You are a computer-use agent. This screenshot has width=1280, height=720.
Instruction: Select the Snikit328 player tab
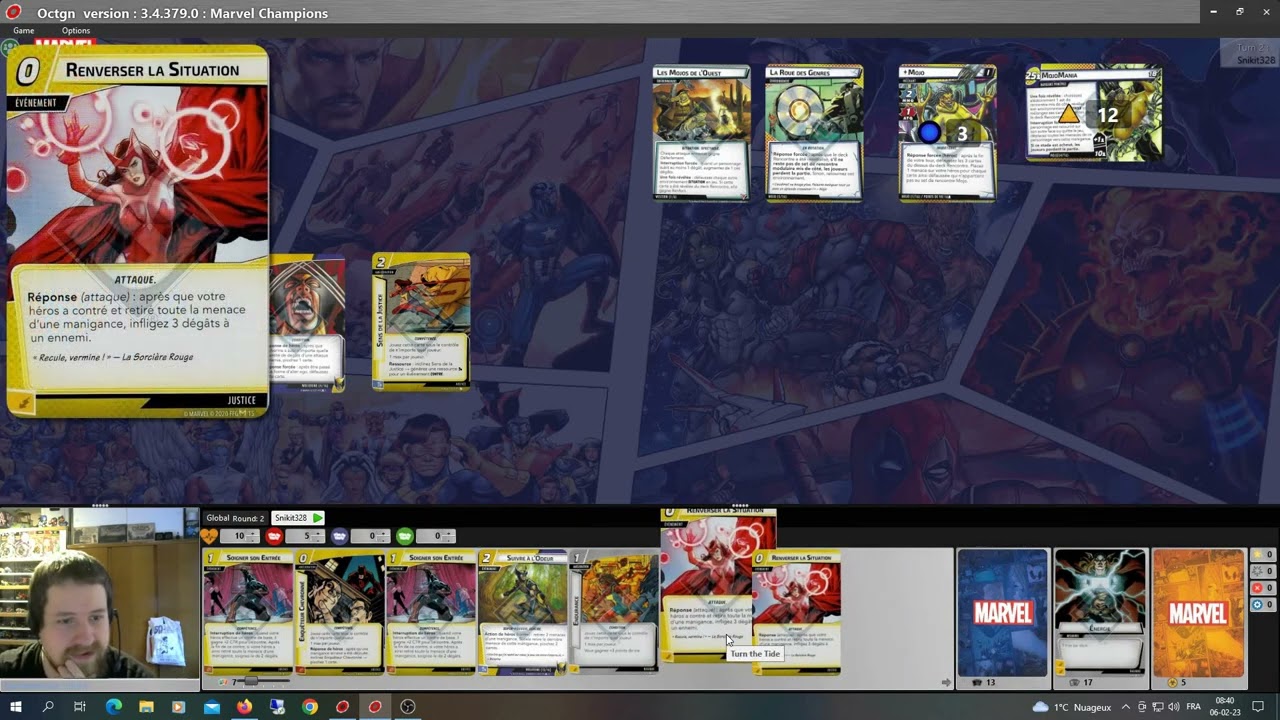pyautogui.click(x=299, y=518)
